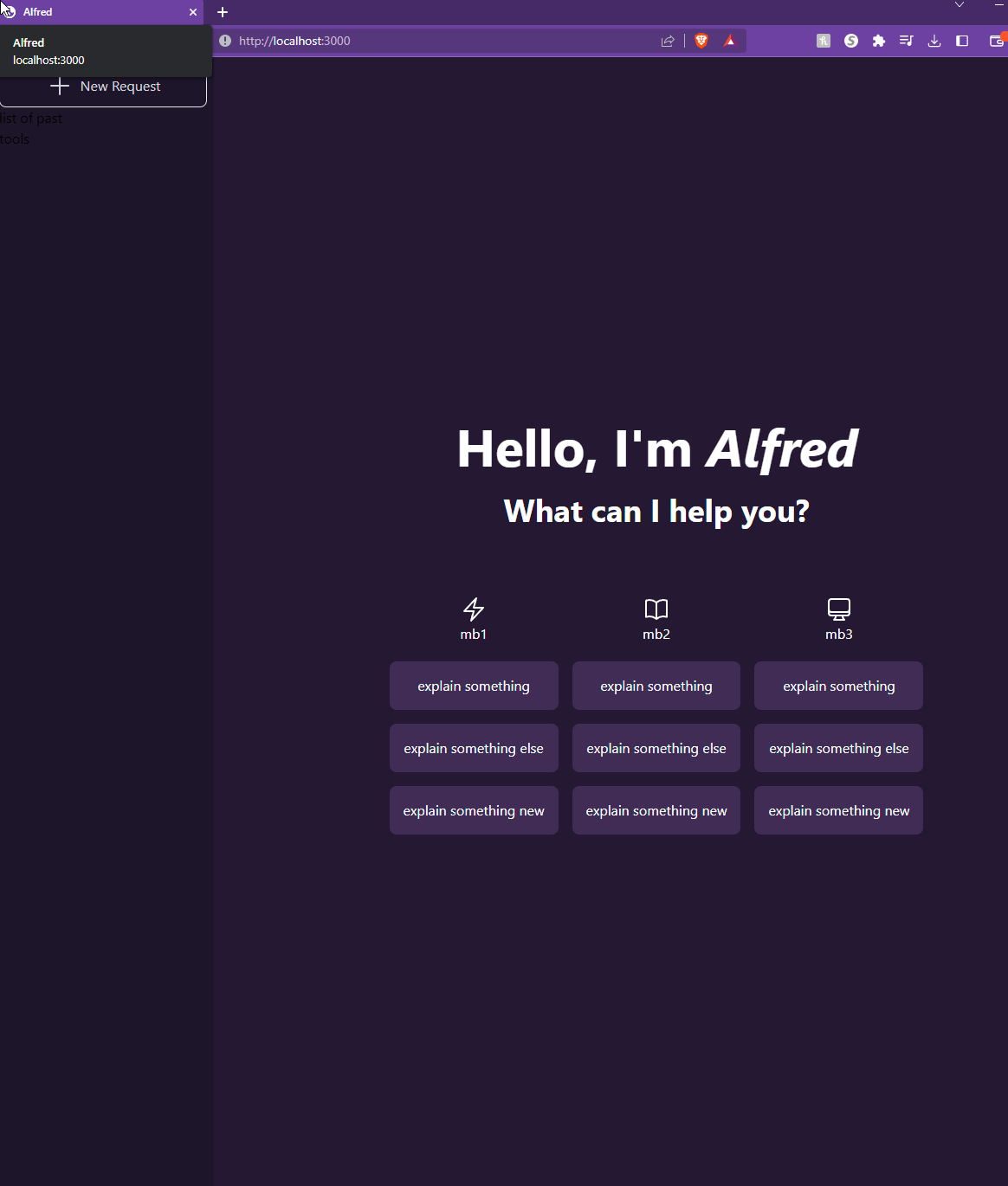This screenshot has height=1186, width=1008.
Task: Open the downloads icon in the toolbar
Action: pyautogui.click(x=934, y=41)
